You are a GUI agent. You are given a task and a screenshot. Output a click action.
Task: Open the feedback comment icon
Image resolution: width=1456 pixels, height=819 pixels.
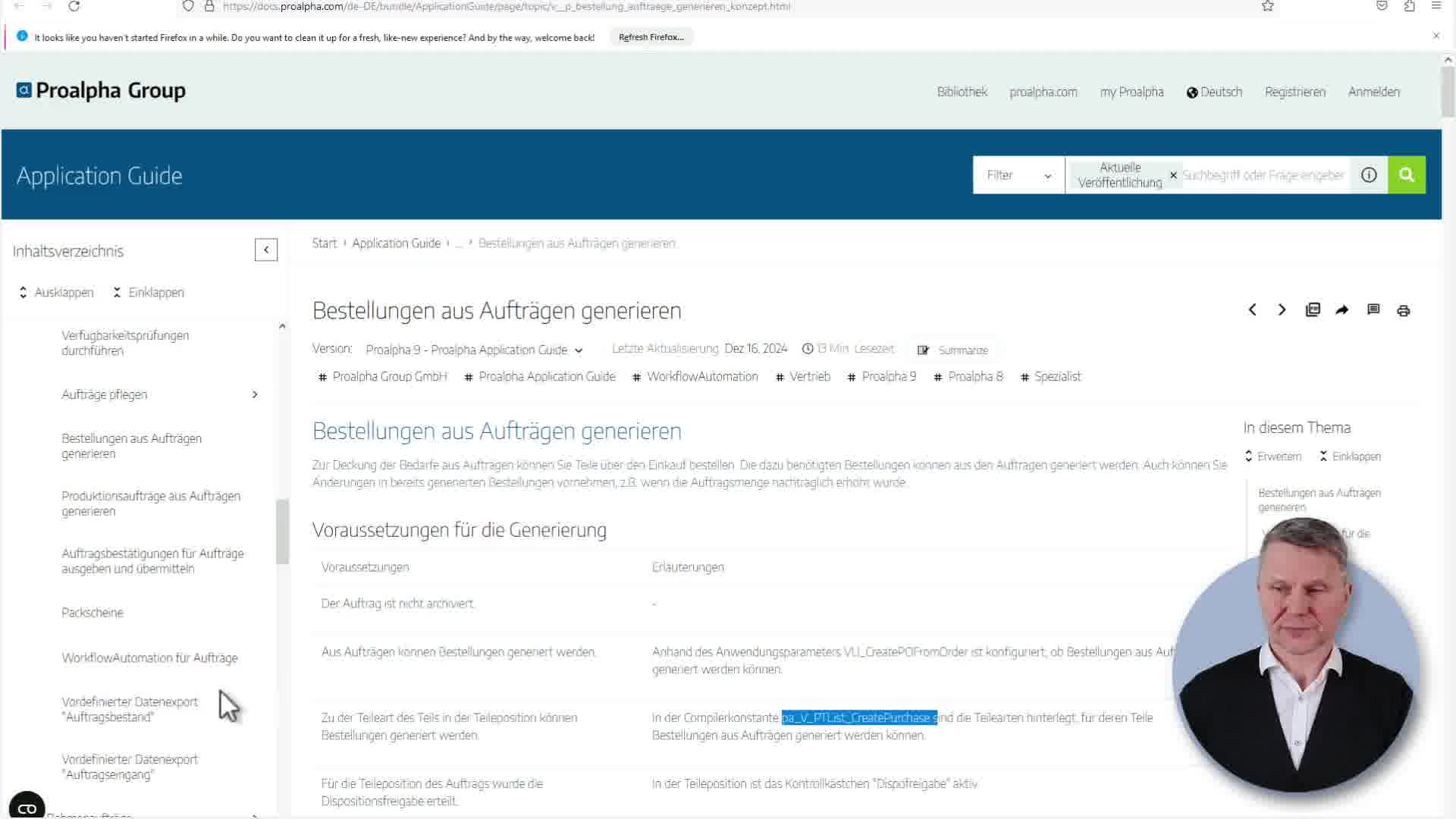click(1373, 309)
